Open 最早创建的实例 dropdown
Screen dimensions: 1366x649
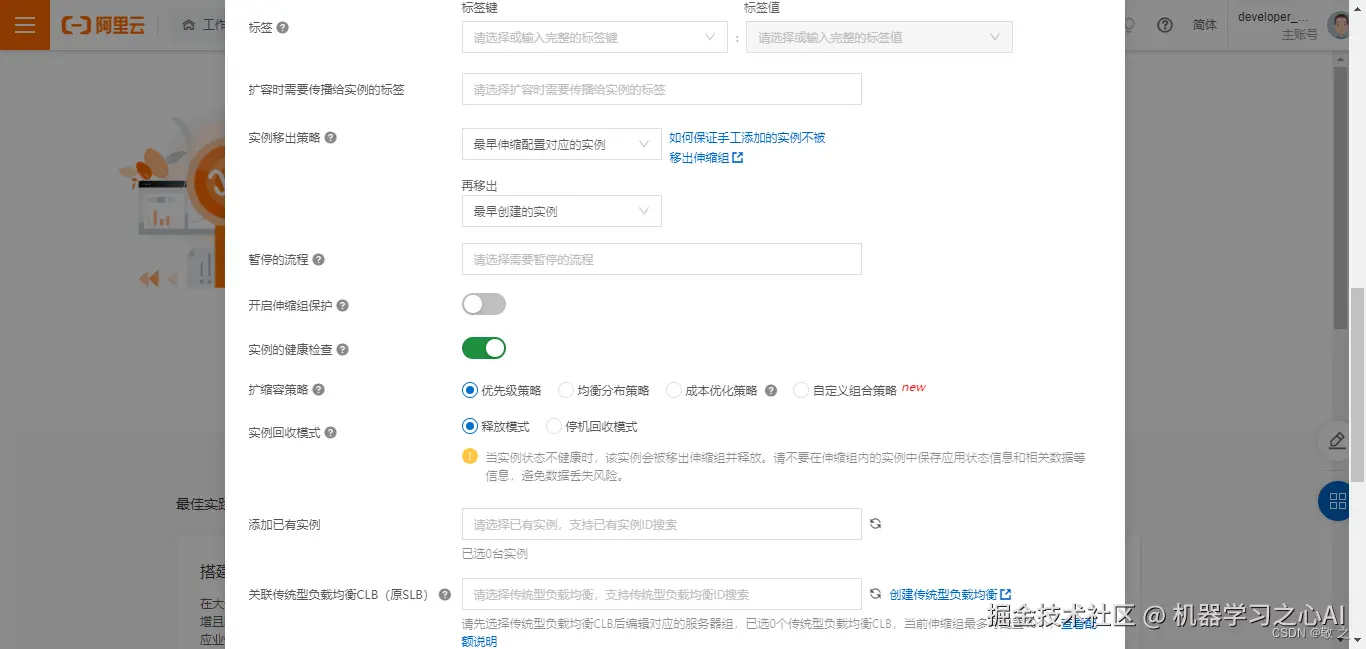[562, 211]
